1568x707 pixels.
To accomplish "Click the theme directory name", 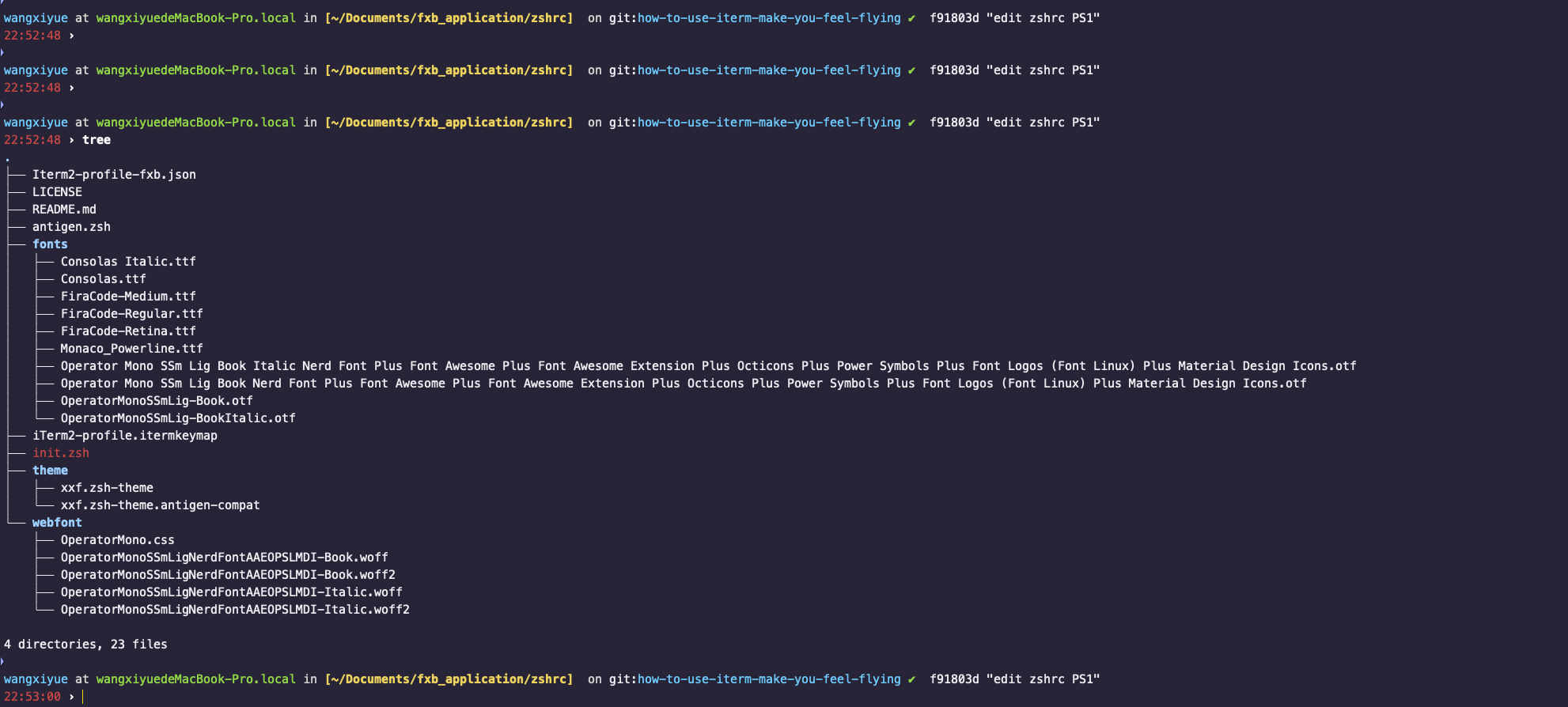I will (50, 471).
